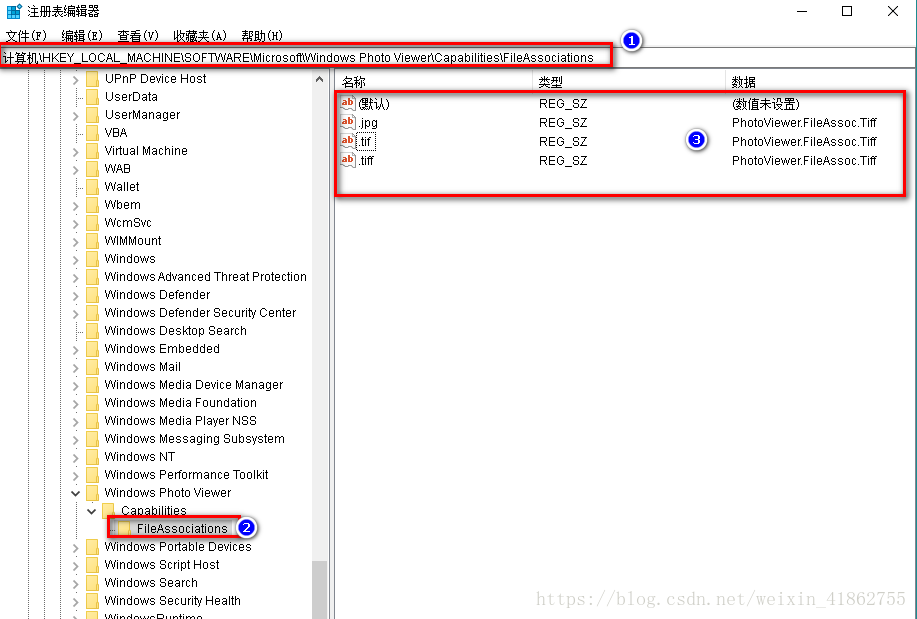Expand the Virtual Machine key

(75, 152)
